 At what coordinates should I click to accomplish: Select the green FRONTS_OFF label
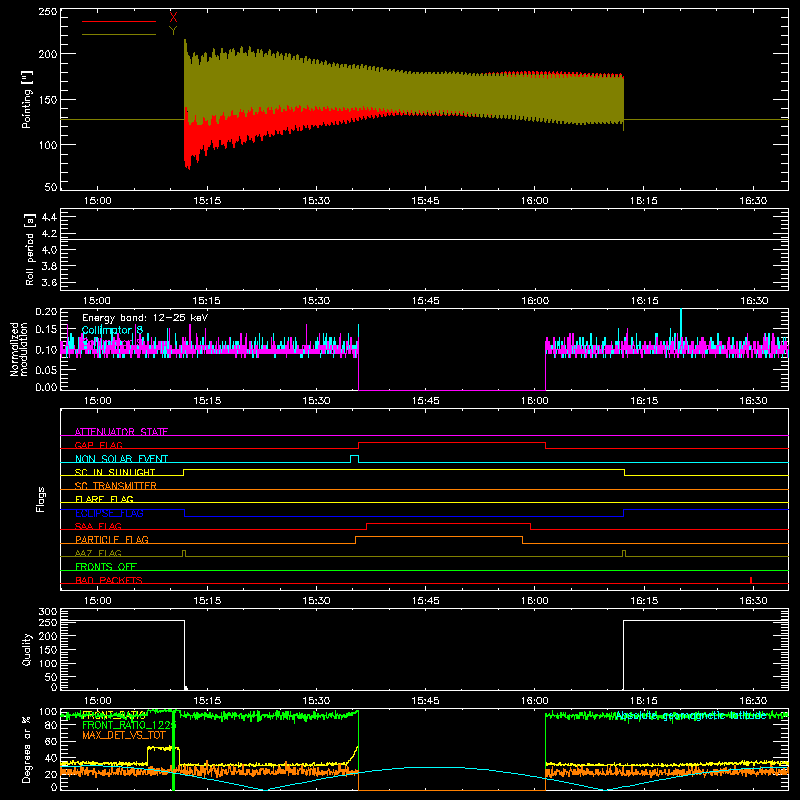[x=106, y=567]
